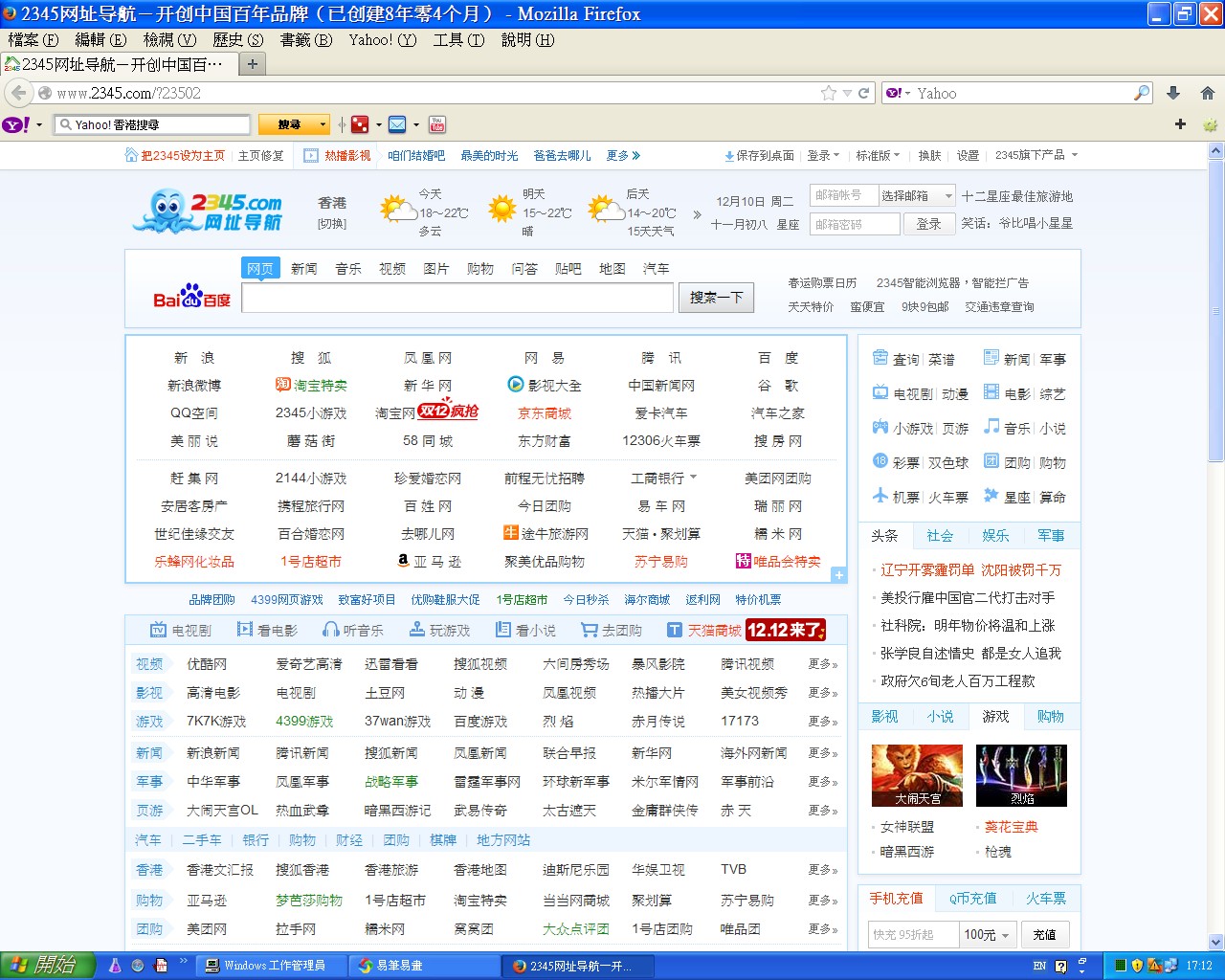Click the magnifier icon in Yahoo search box
The image size is (1225, 980).
1141,93
